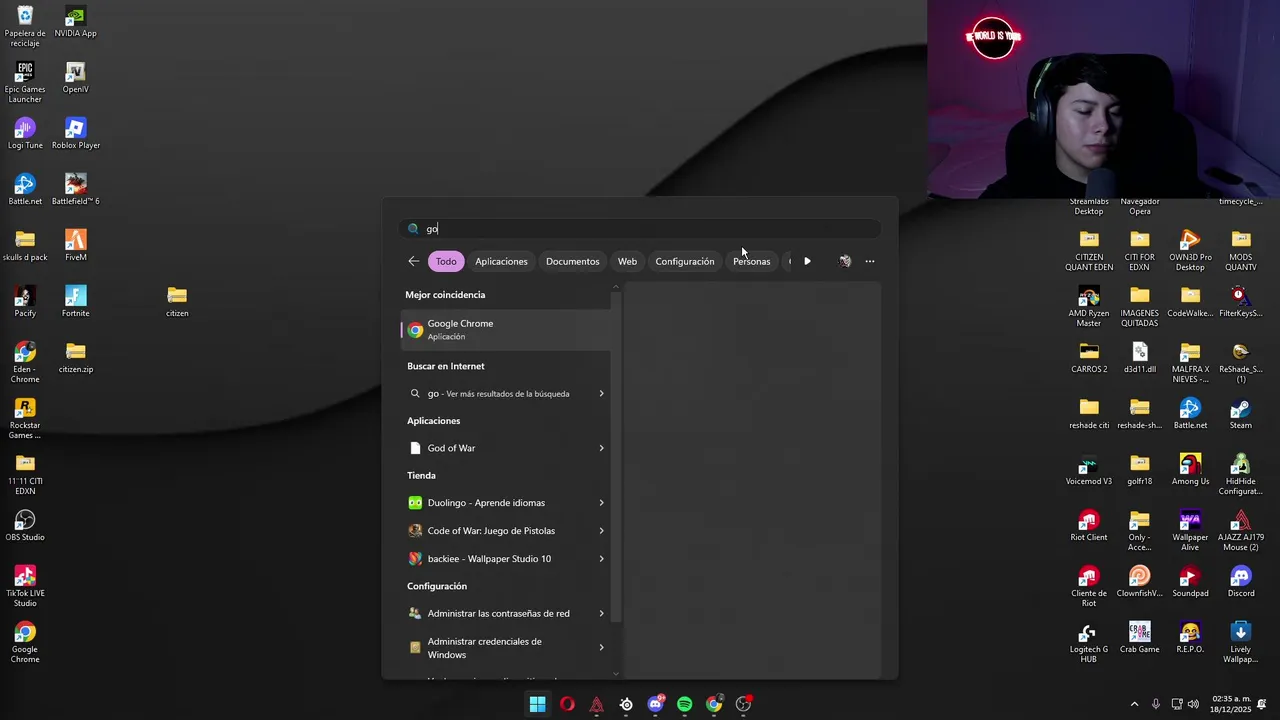Switch to the Documentos filter
Viewport: 1280px width, 720px height.
click(x=572, y=261)
